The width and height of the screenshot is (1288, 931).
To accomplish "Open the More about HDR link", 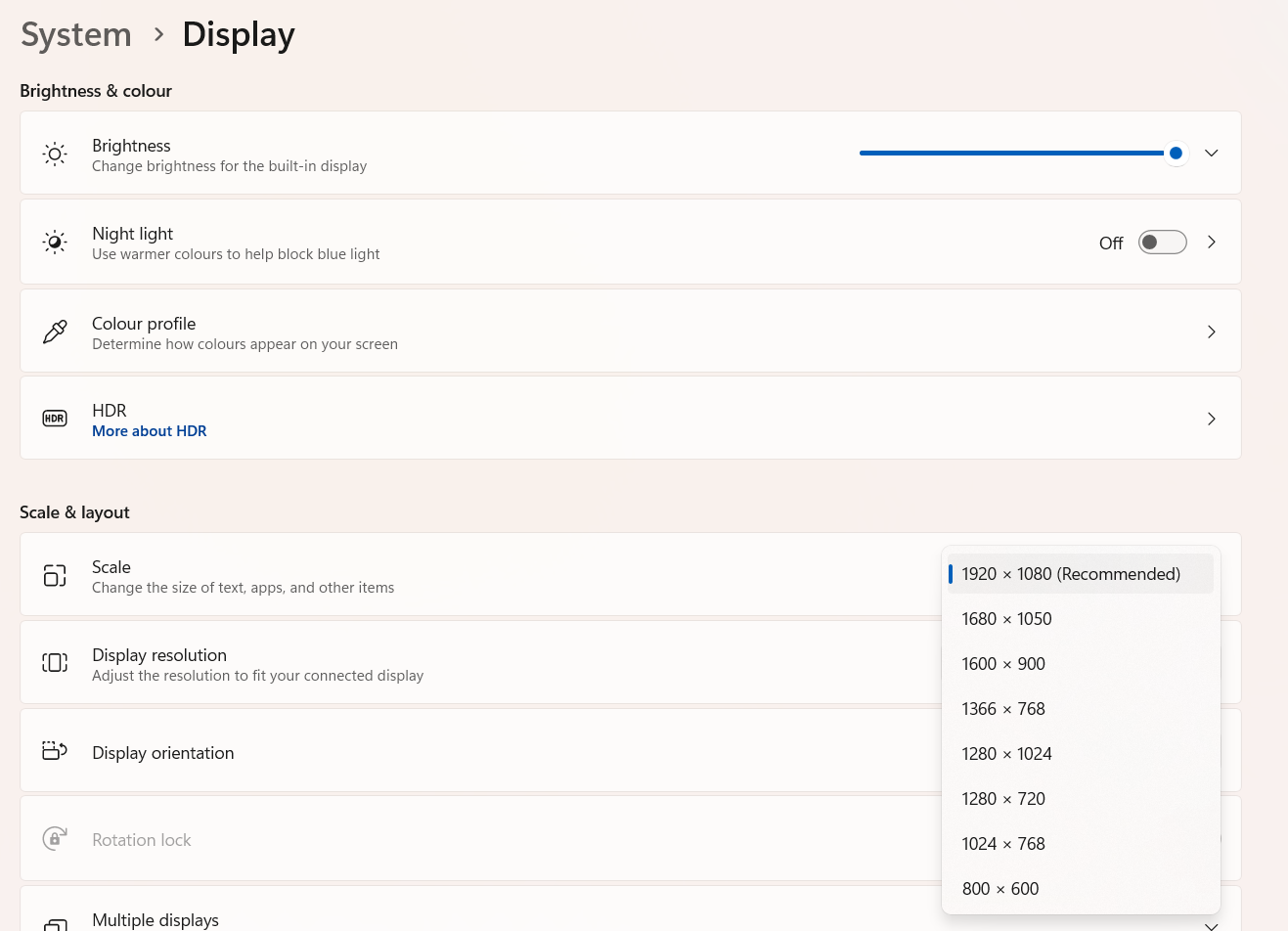I will click(150, 431).
